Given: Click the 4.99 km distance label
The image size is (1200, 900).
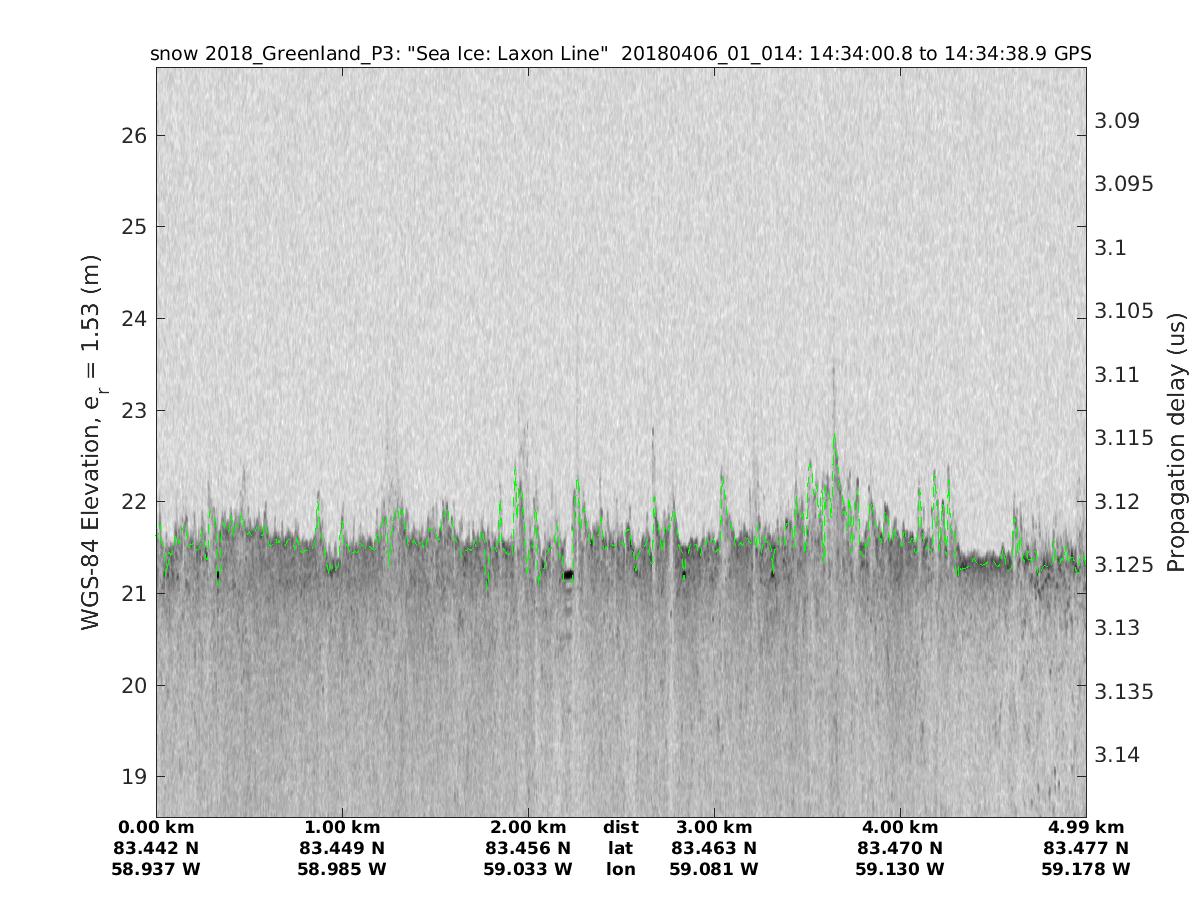Looking at the screenshot, I should coord(1086,827).
